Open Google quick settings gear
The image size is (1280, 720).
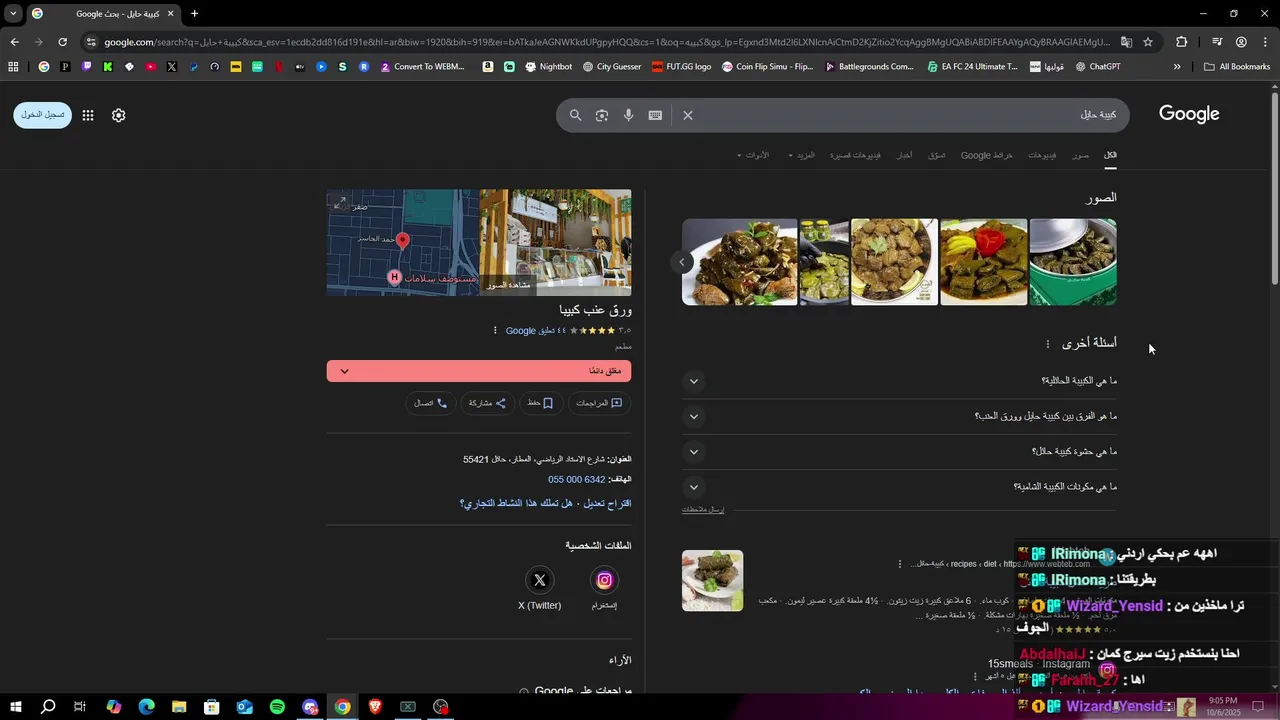tap(118, 115)
